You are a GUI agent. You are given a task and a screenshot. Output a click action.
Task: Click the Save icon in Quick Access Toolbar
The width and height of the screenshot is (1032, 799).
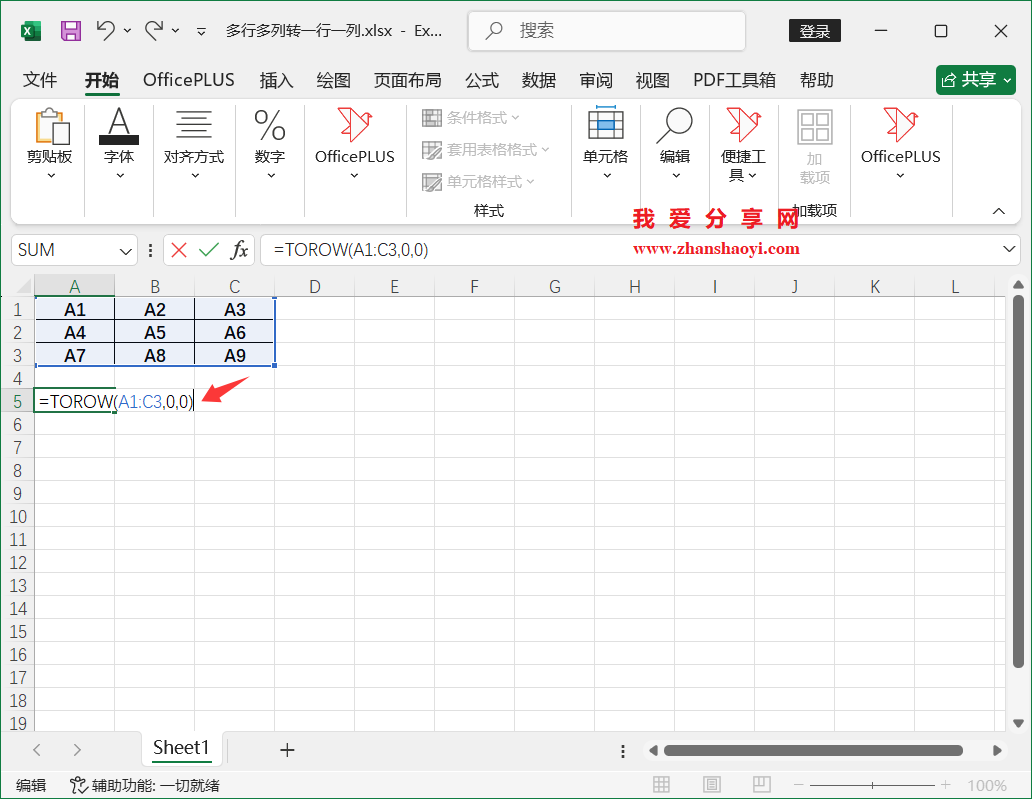70,30
